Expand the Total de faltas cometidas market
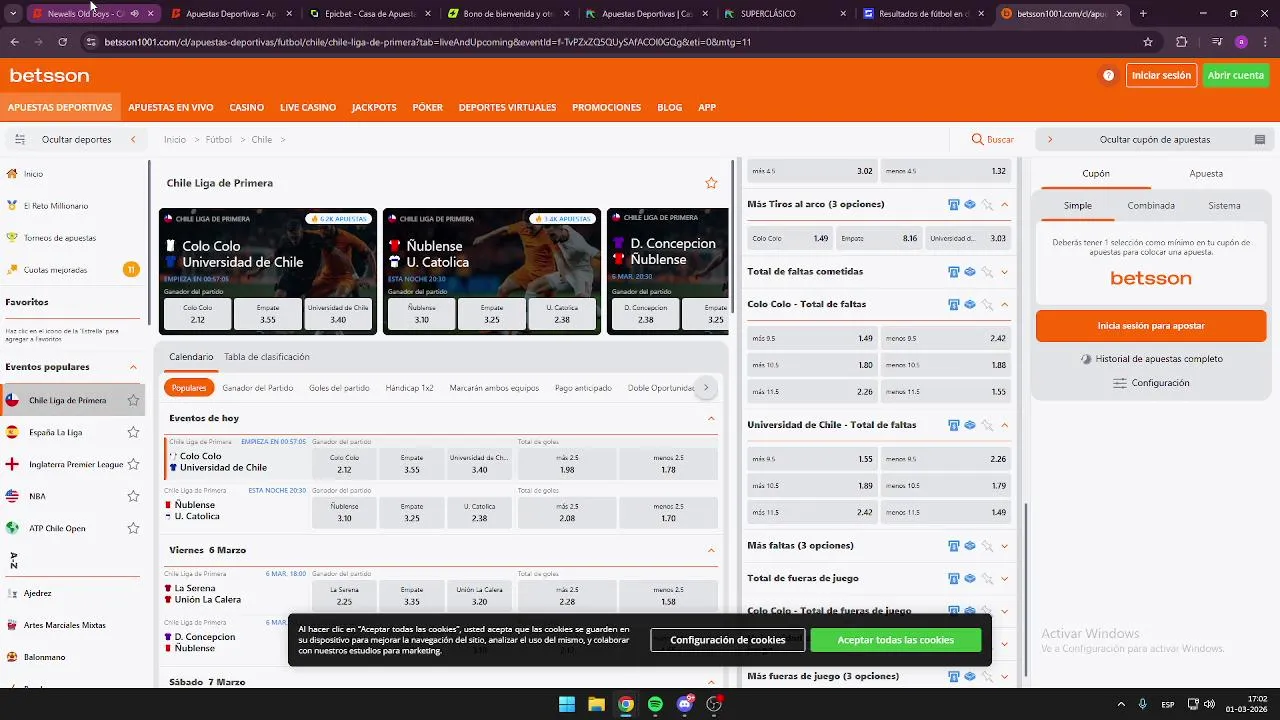The image size is (1280, 720). [1005, 271]
